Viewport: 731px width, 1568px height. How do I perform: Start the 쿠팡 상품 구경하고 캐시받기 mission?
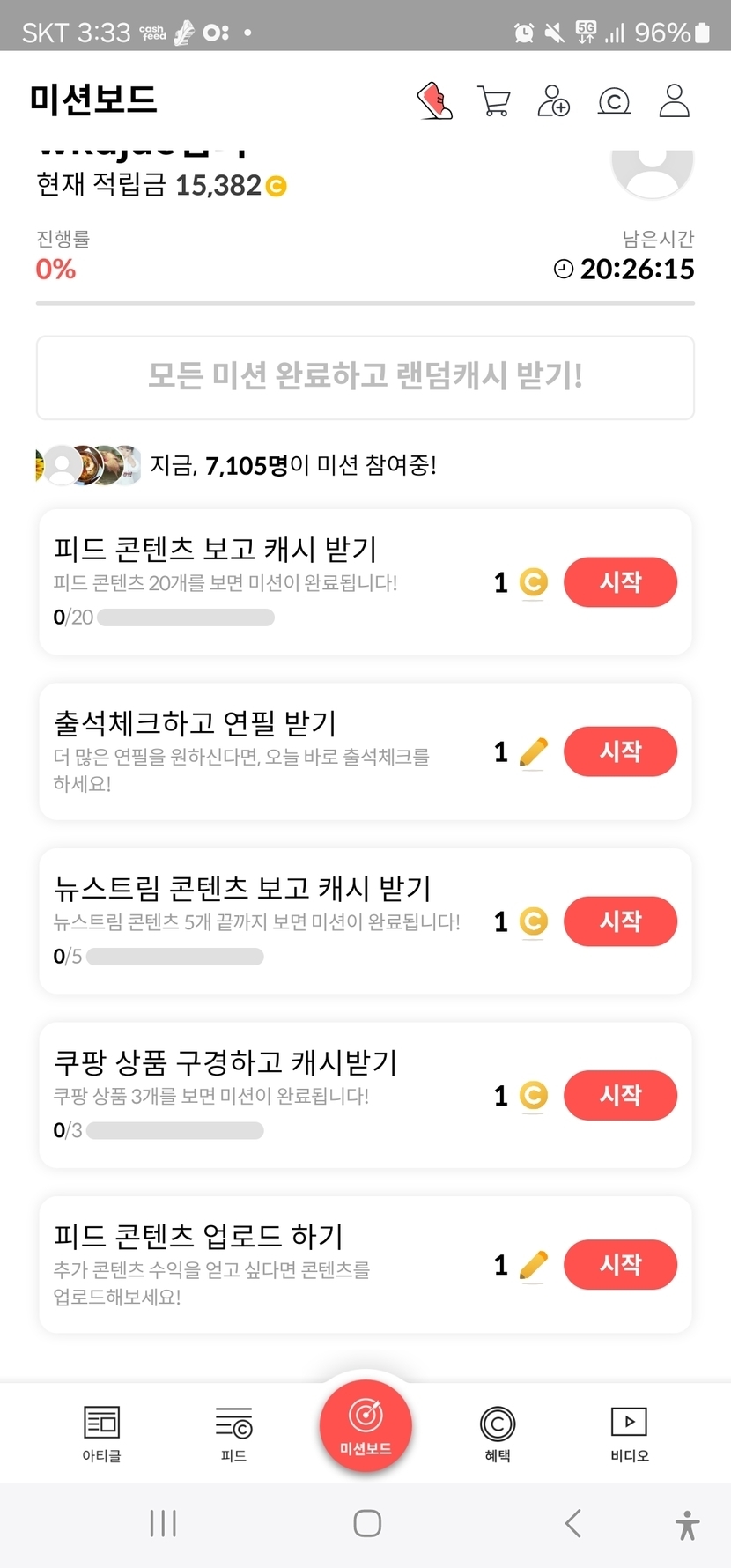620,1095
